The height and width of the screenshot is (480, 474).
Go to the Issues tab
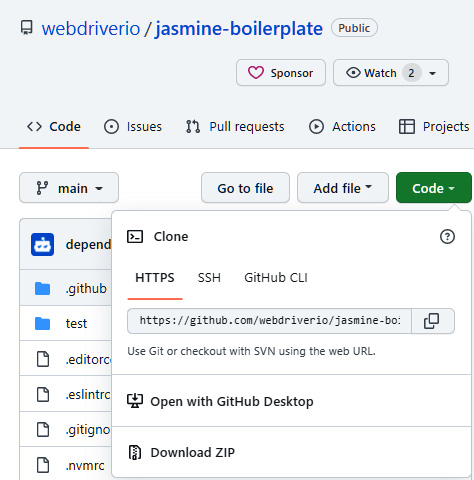(133, 127)
